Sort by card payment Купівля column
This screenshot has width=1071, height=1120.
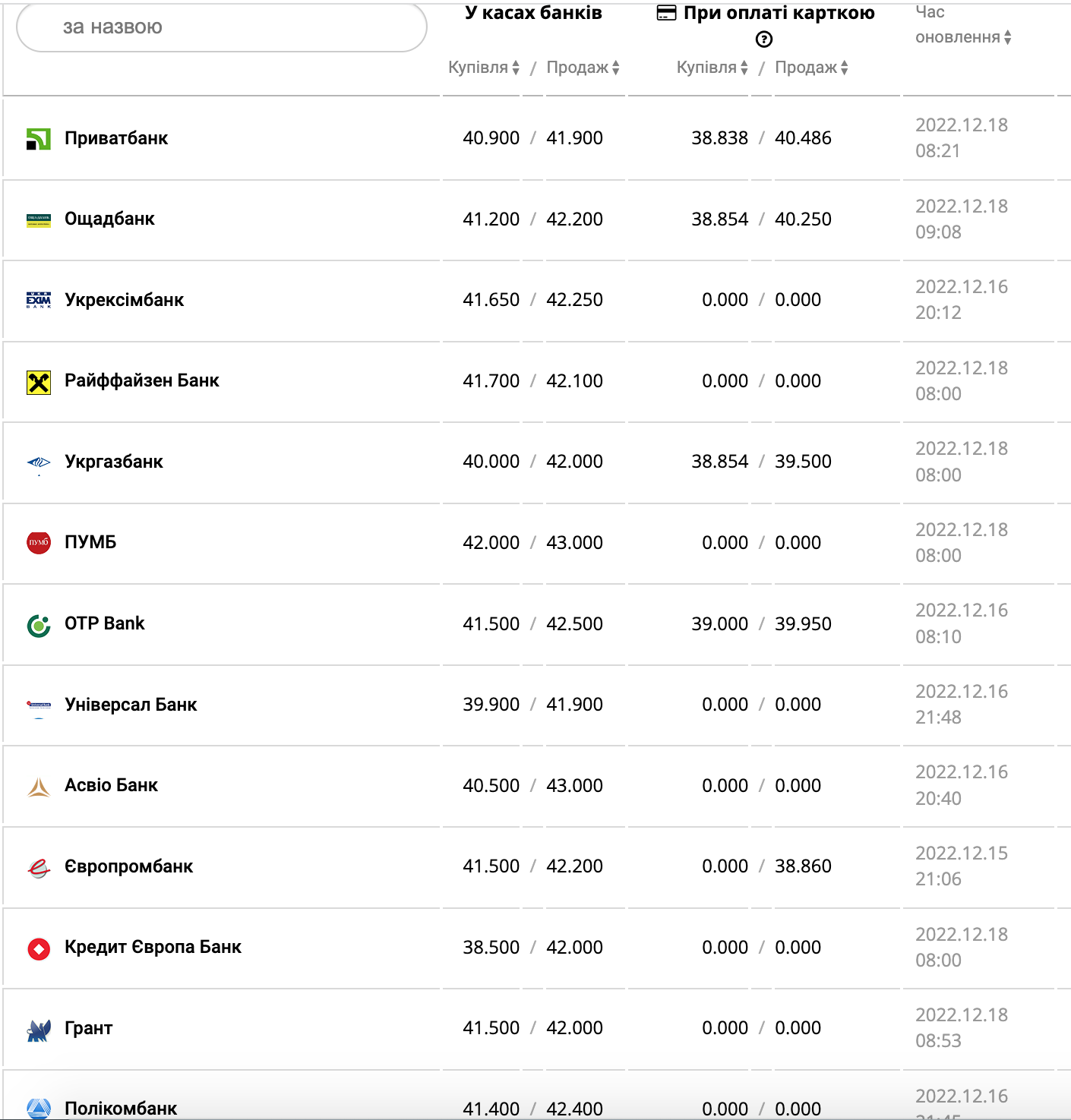coord(712,68)
